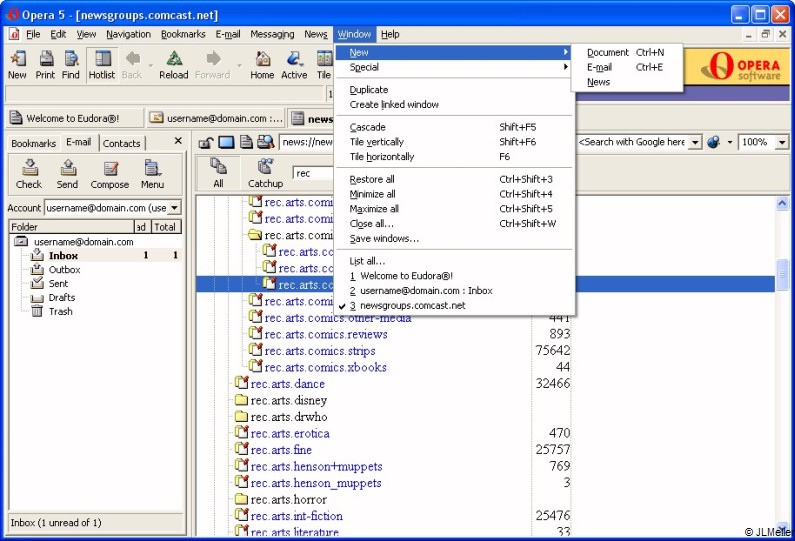This screenshot has height=541, width=795.
Task: Open rec.arts.int-fiction newsgroup link
Action: click(297, 516)
